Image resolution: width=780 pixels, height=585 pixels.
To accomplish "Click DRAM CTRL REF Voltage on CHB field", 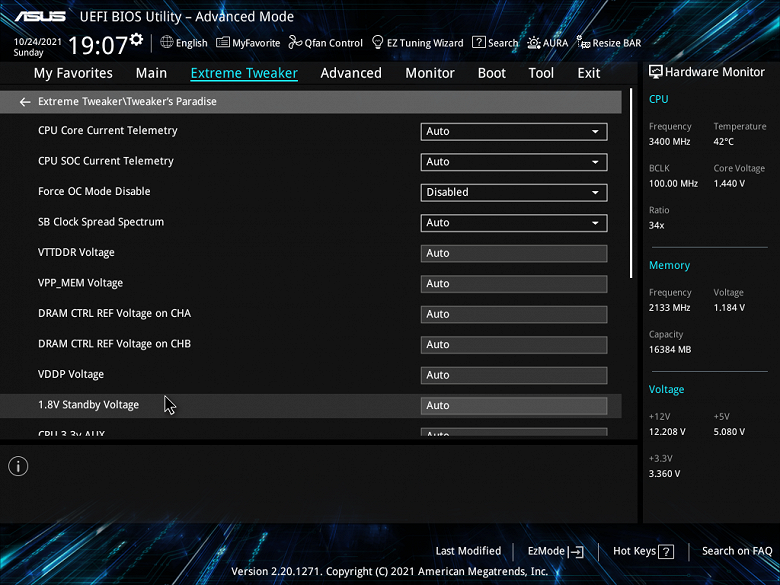I will pos(514,345).
